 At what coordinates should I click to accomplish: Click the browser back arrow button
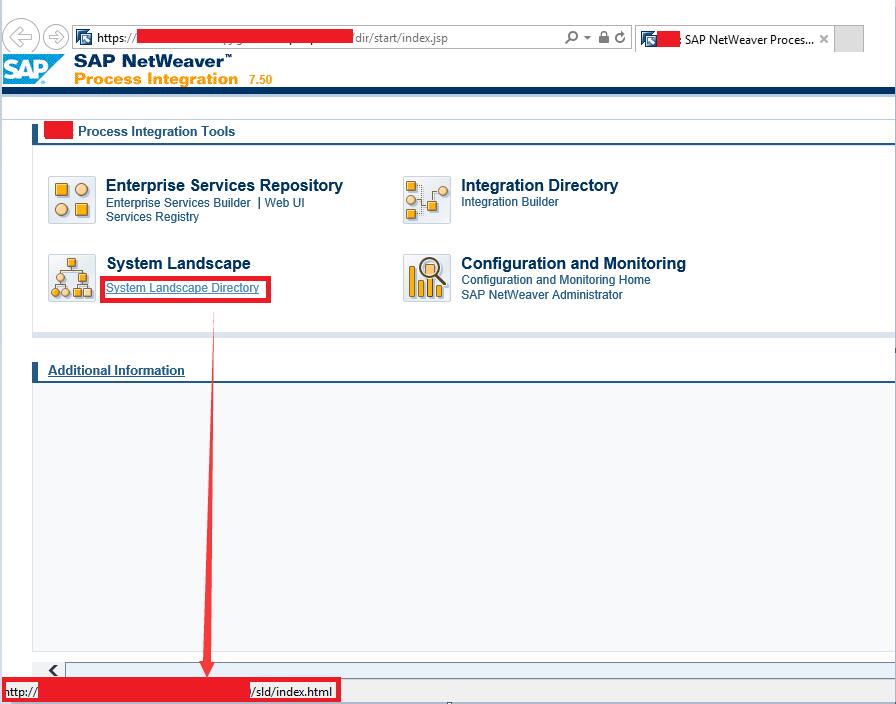coord(21,37)
